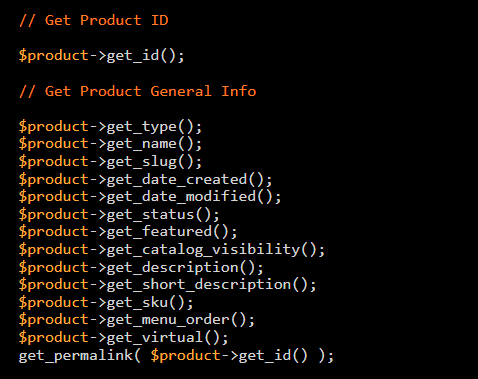Viewport: 478px width, 379px height.
Task: Click the get_description() code line
Action: tap(141, 268)
